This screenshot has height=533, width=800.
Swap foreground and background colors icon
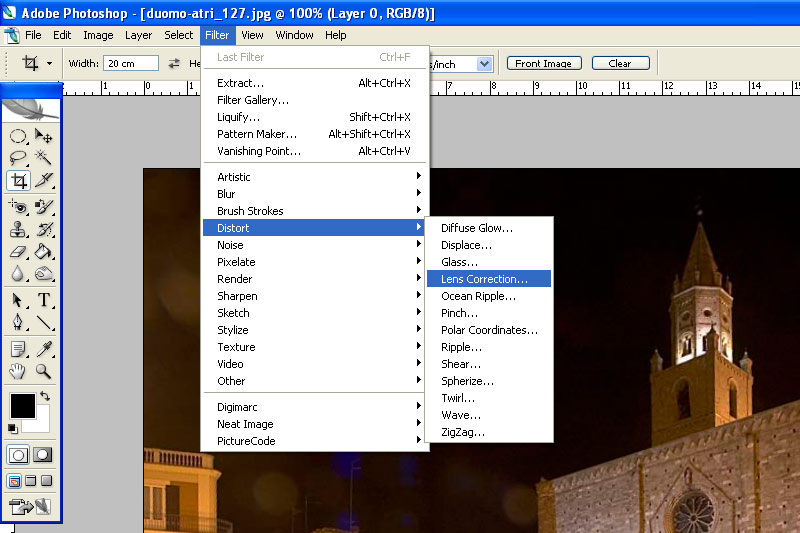coord(45,397)
